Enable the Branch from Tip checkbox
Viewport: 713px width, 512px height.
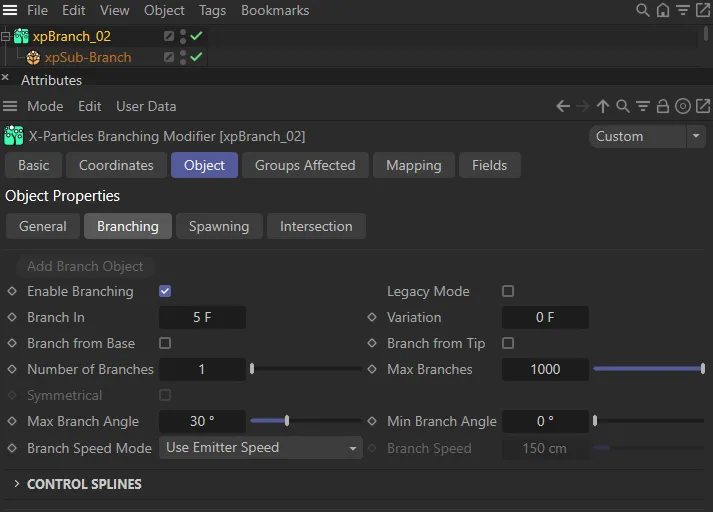click(508, 343)
